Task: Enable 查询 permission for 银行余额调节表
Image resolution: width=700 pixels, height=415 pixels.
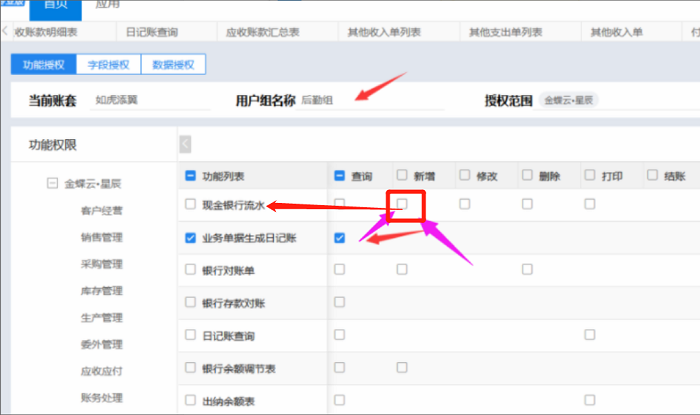Action: tap(340, 367)
